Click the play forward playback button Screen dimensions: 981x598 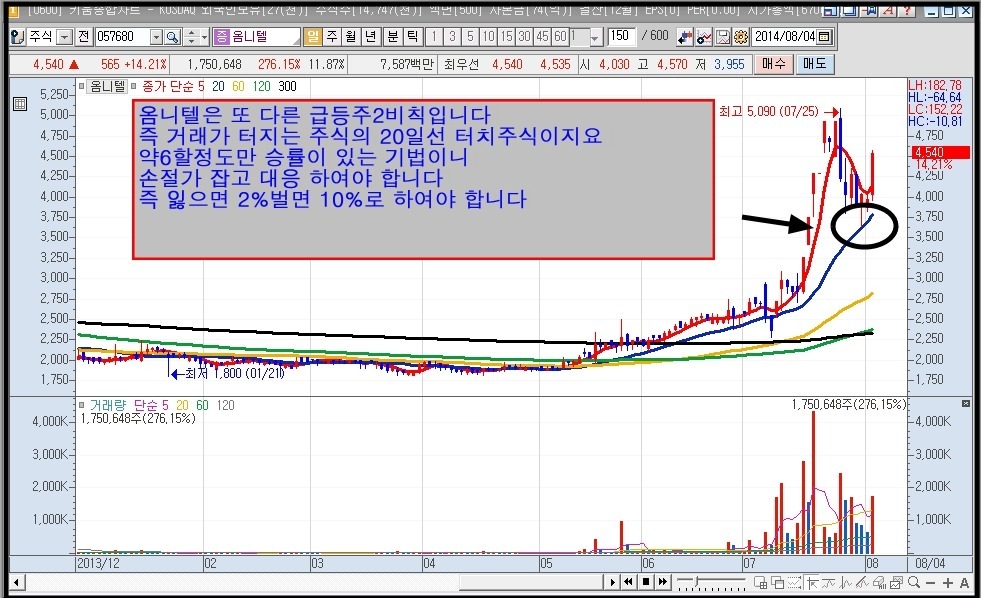(x=612, y=582)
